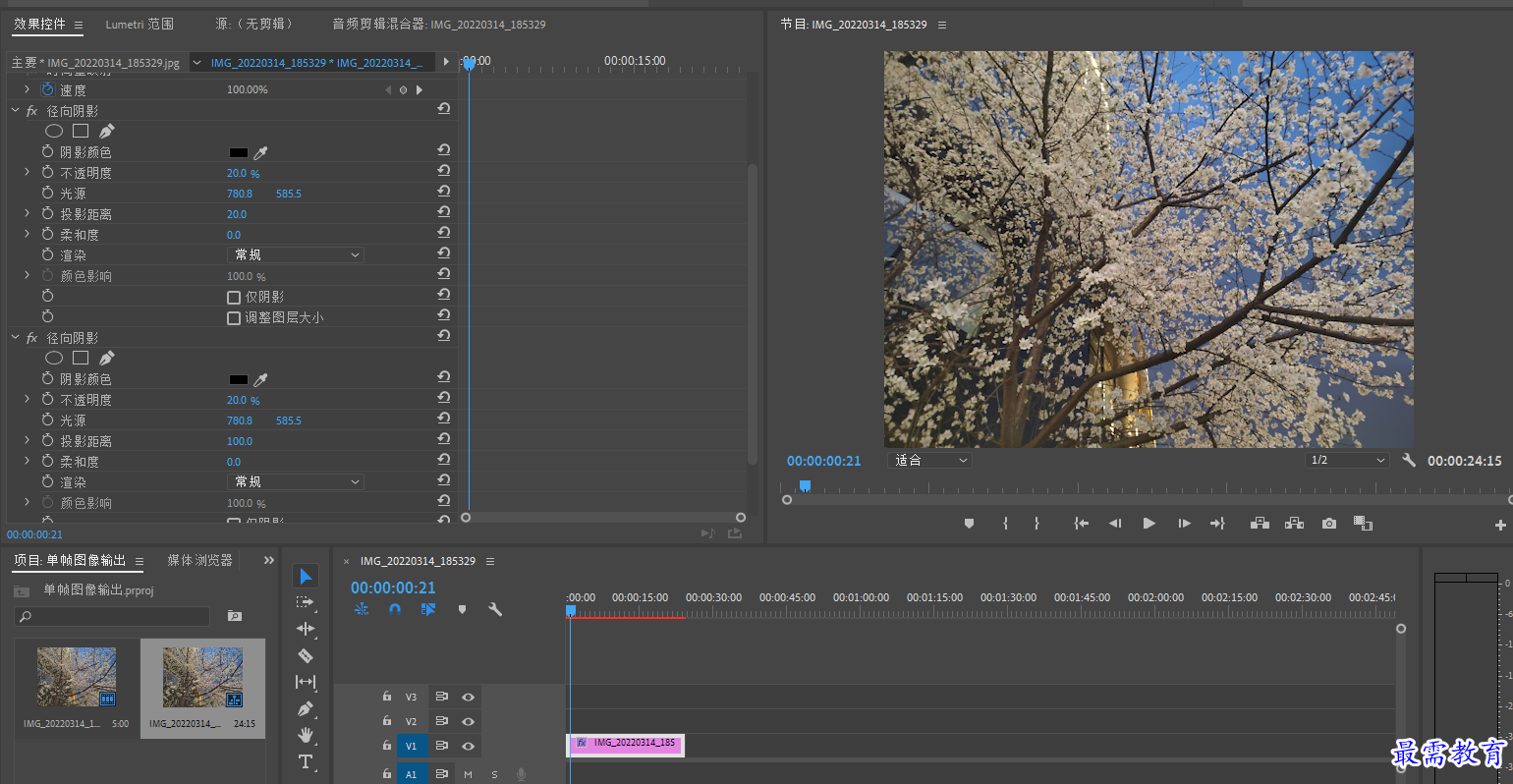
Task: Click the program monitor playhead marker
Action: click(805, 486)
